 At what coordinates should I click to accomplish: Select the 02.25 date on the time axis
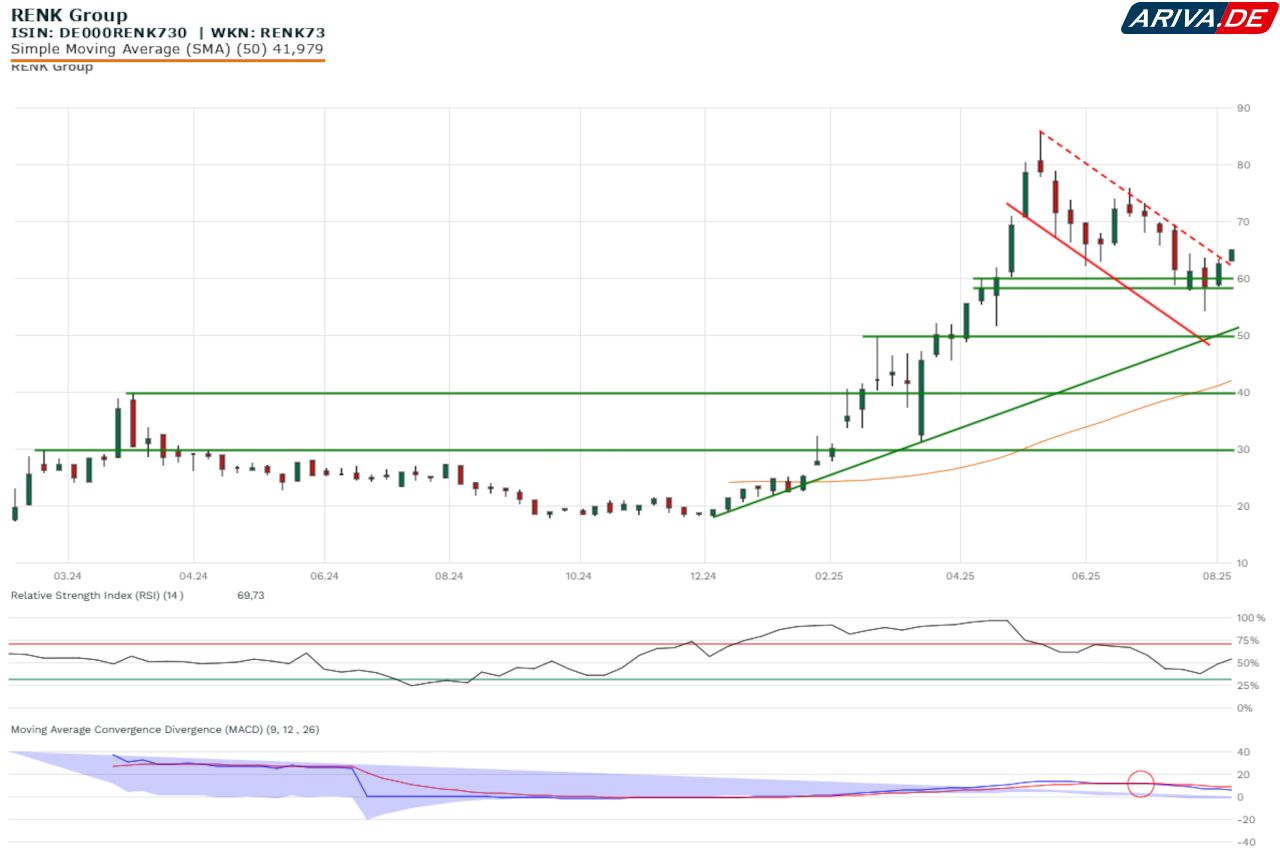831,576
